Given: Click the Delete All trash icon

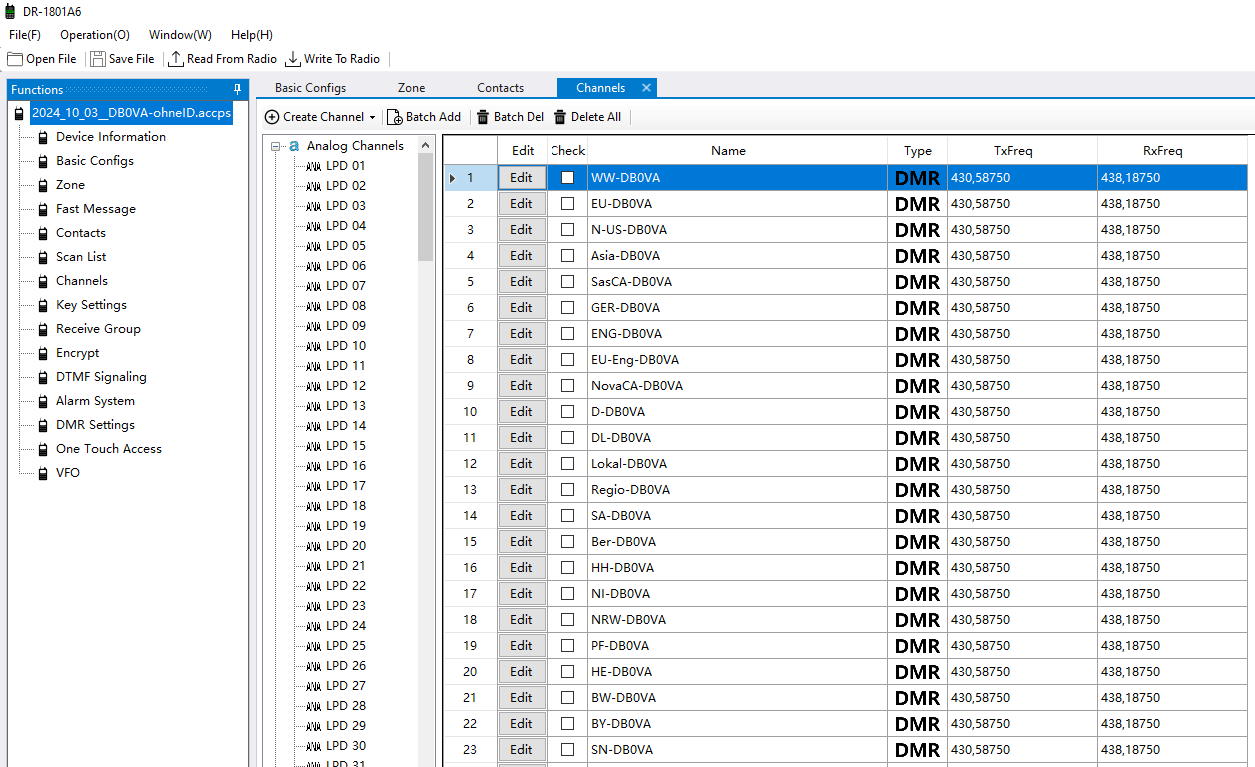Looking at the screenshot, I should pyautogui.click(x=560, y=117).
